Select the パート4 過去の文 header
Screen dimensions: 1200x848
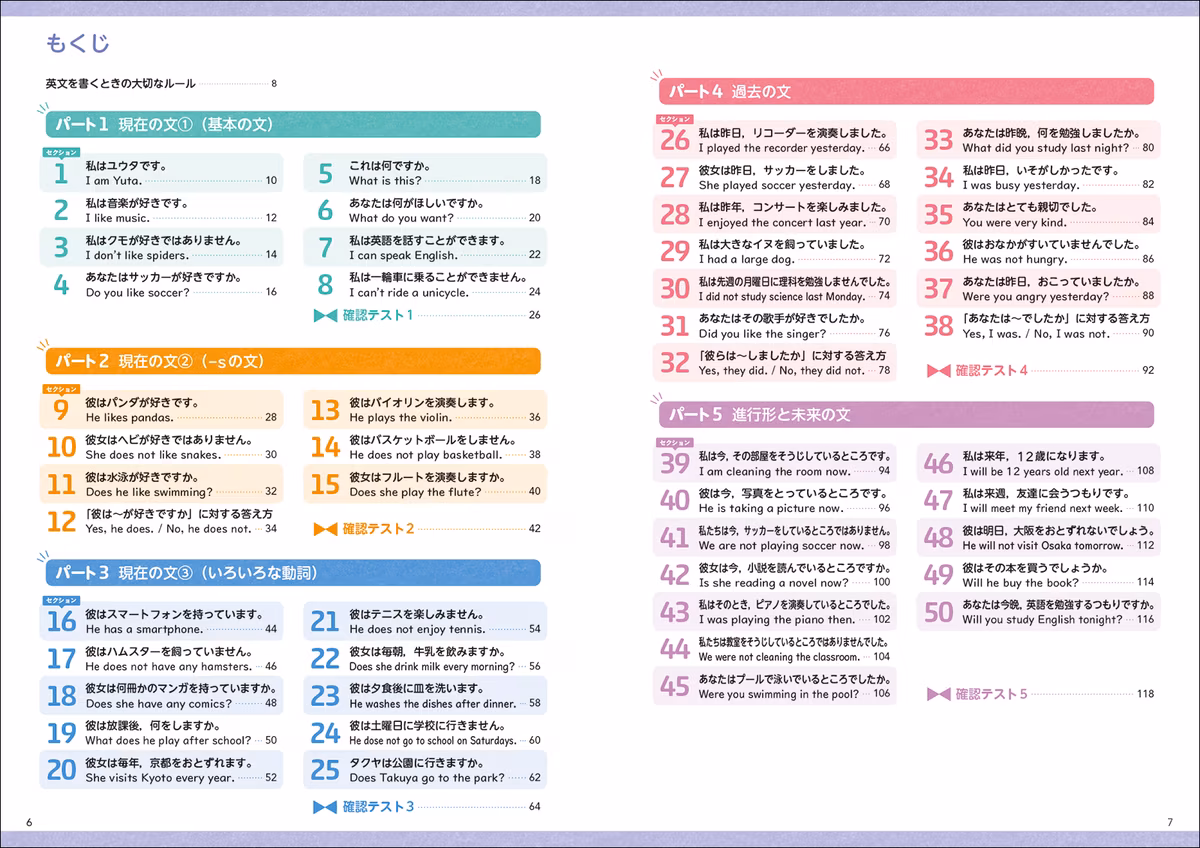click(906, 91)
